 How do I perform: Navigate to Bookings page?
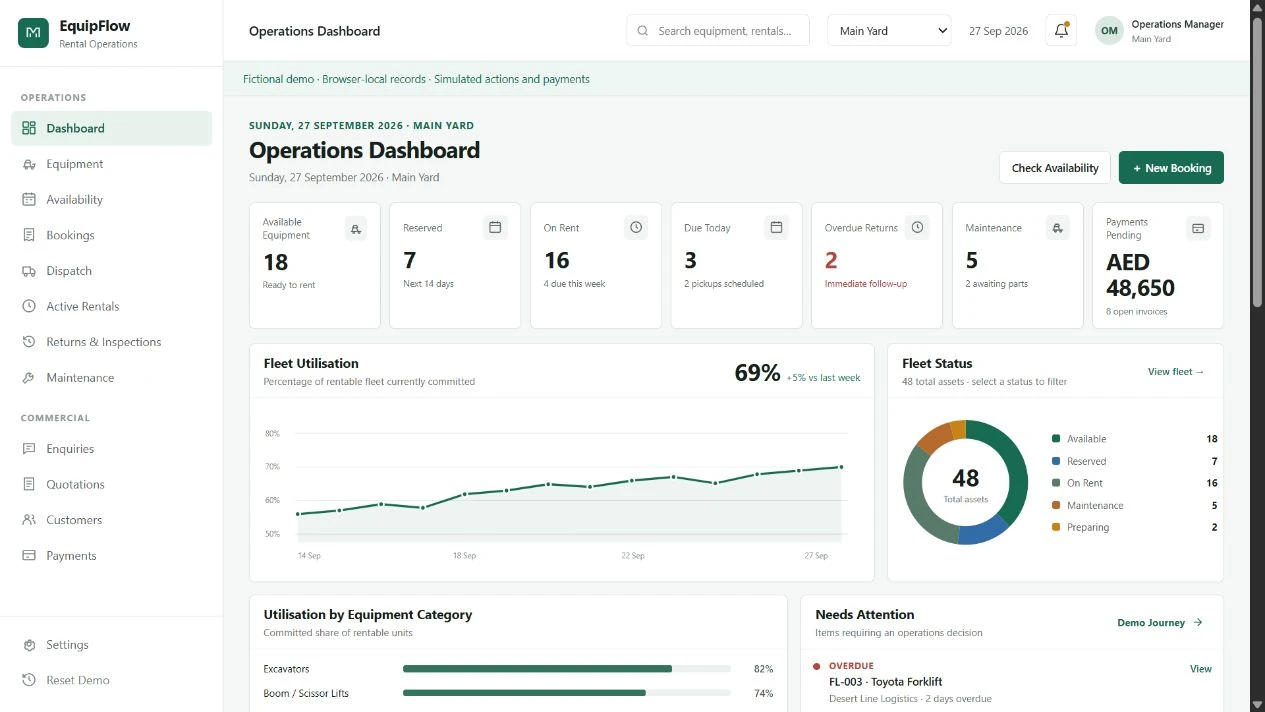pos(112,235)
